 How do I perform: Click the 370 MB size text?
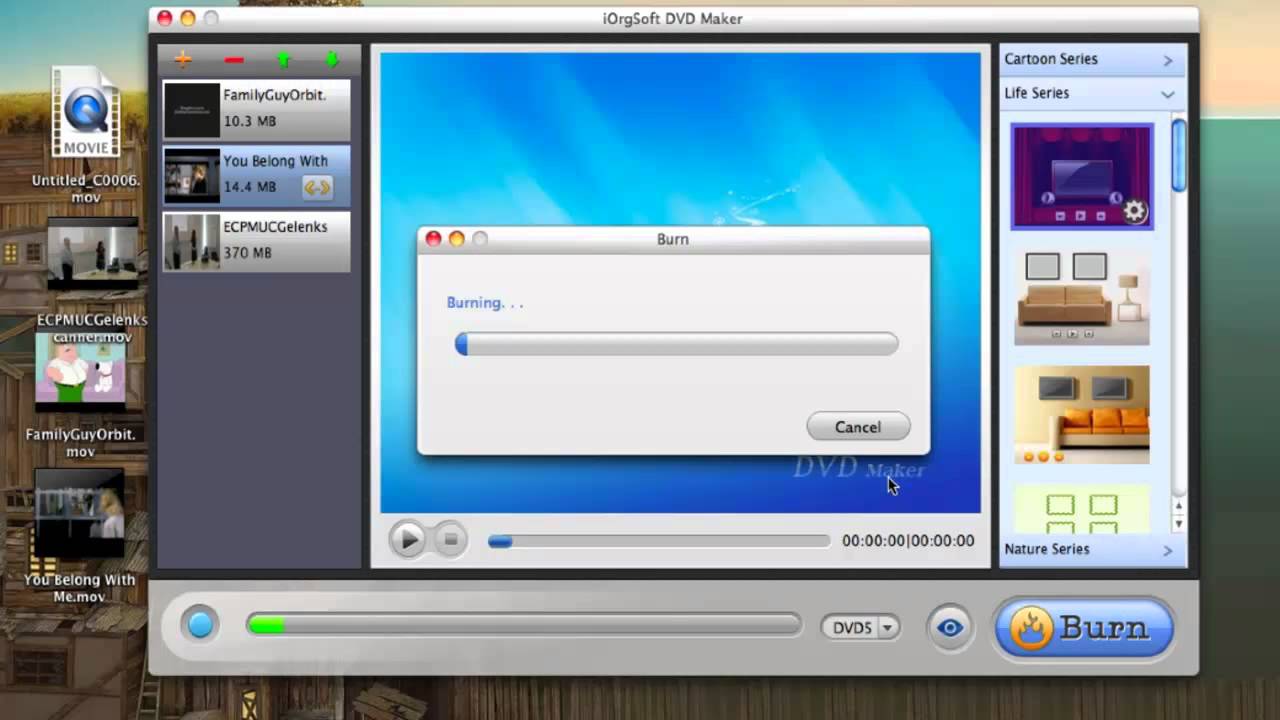pyautogui.click(x=247, y=253)
